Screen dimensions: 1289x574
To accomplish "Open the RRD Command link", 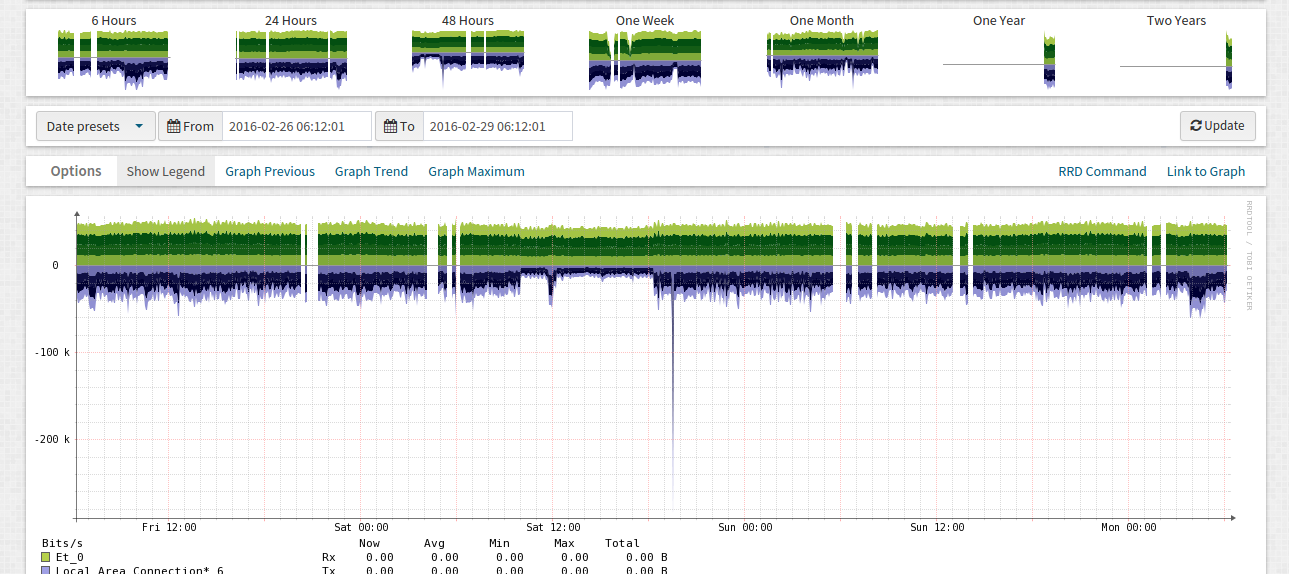I will point(1102,171).
